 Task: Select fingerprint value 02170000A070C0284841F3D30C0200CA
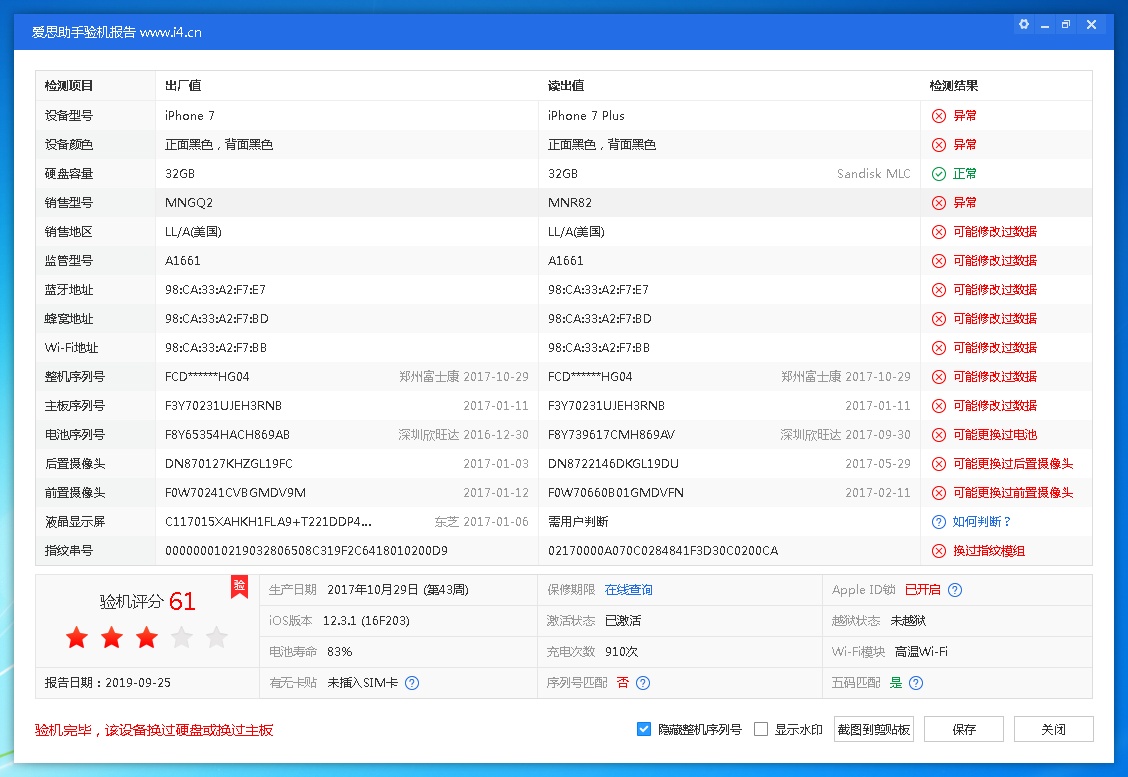[x=663, y=551]
